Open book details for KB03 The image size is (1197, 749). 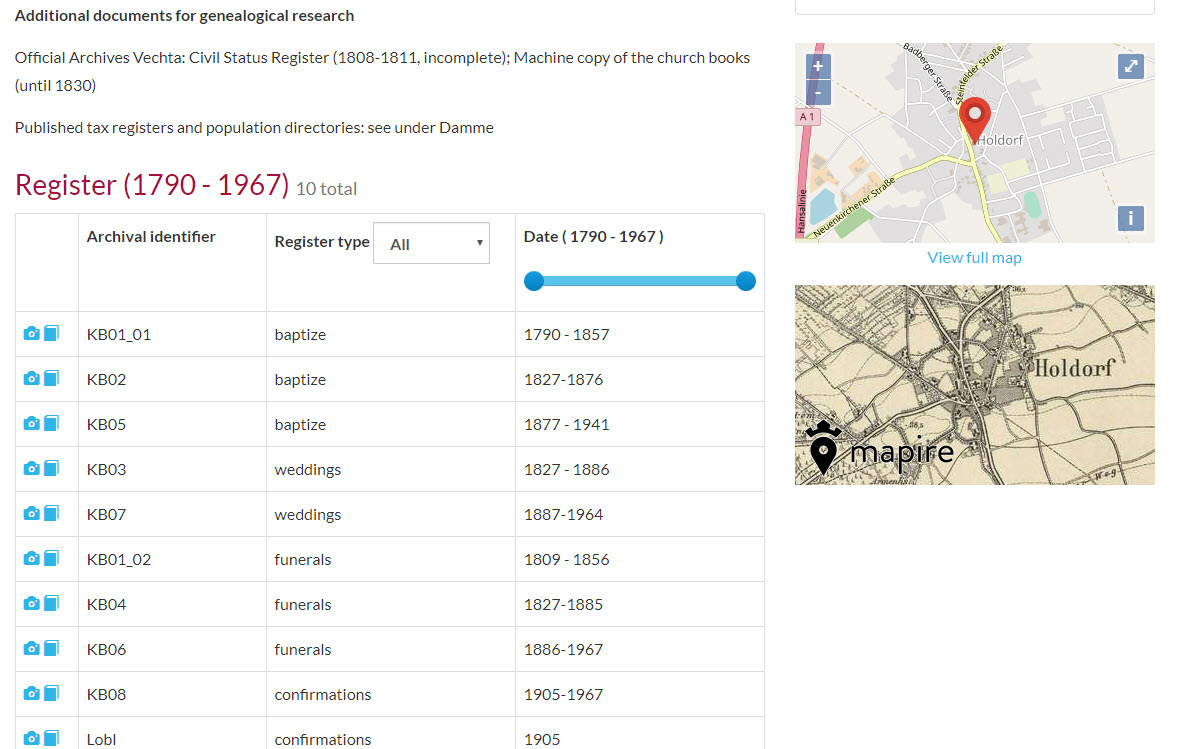click(x=51, y=468)
